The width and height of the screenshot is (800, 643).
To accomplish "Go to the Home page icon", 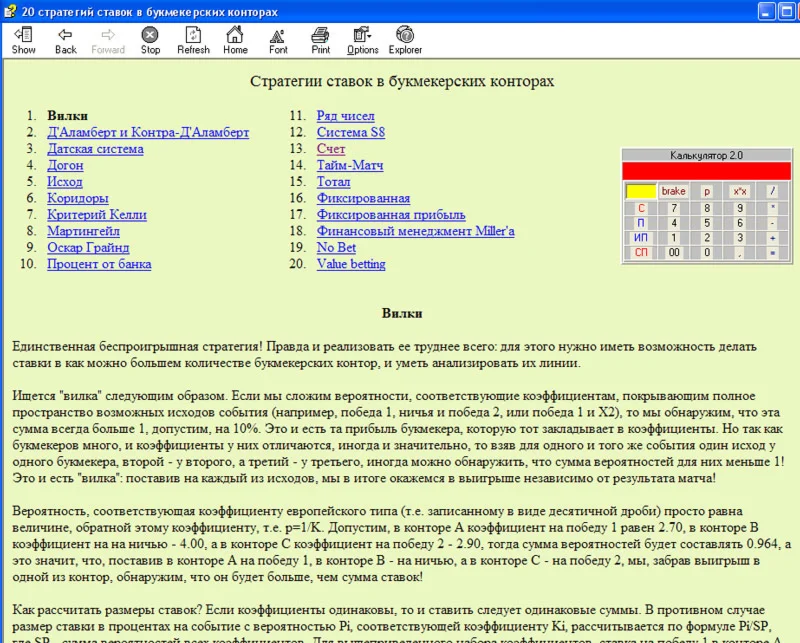I will tap(235, 40).
